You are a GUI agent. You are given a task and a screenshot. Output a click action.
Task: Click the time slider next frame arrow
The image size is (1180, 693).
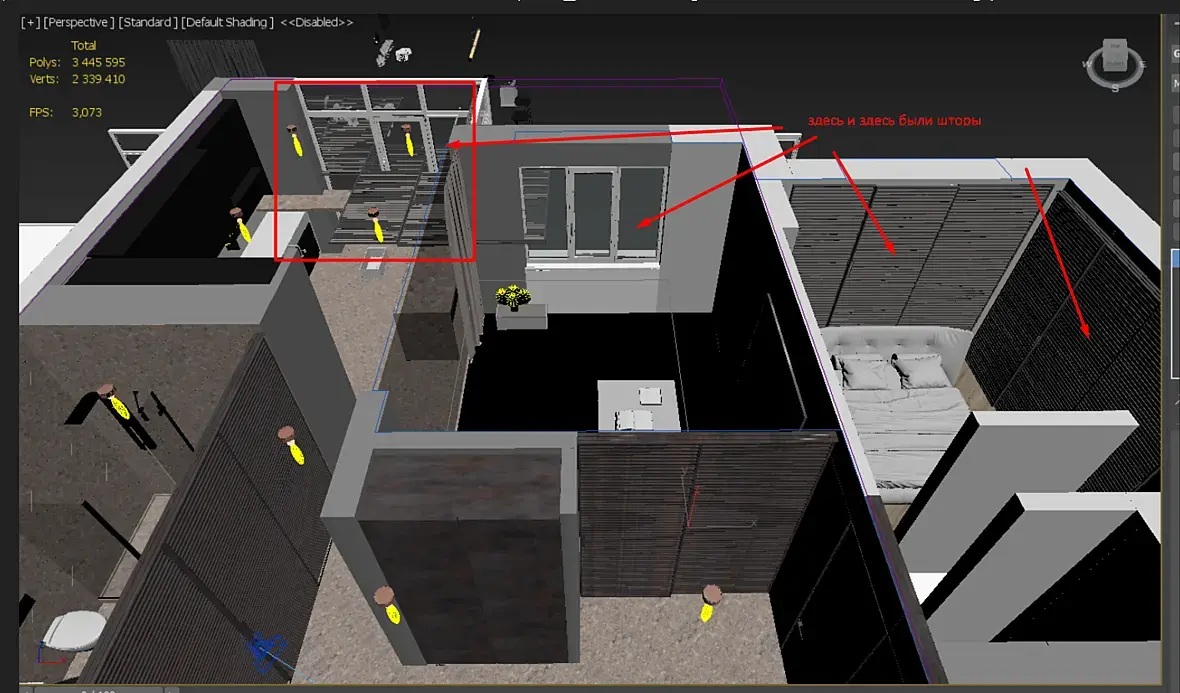pos(172,689)
